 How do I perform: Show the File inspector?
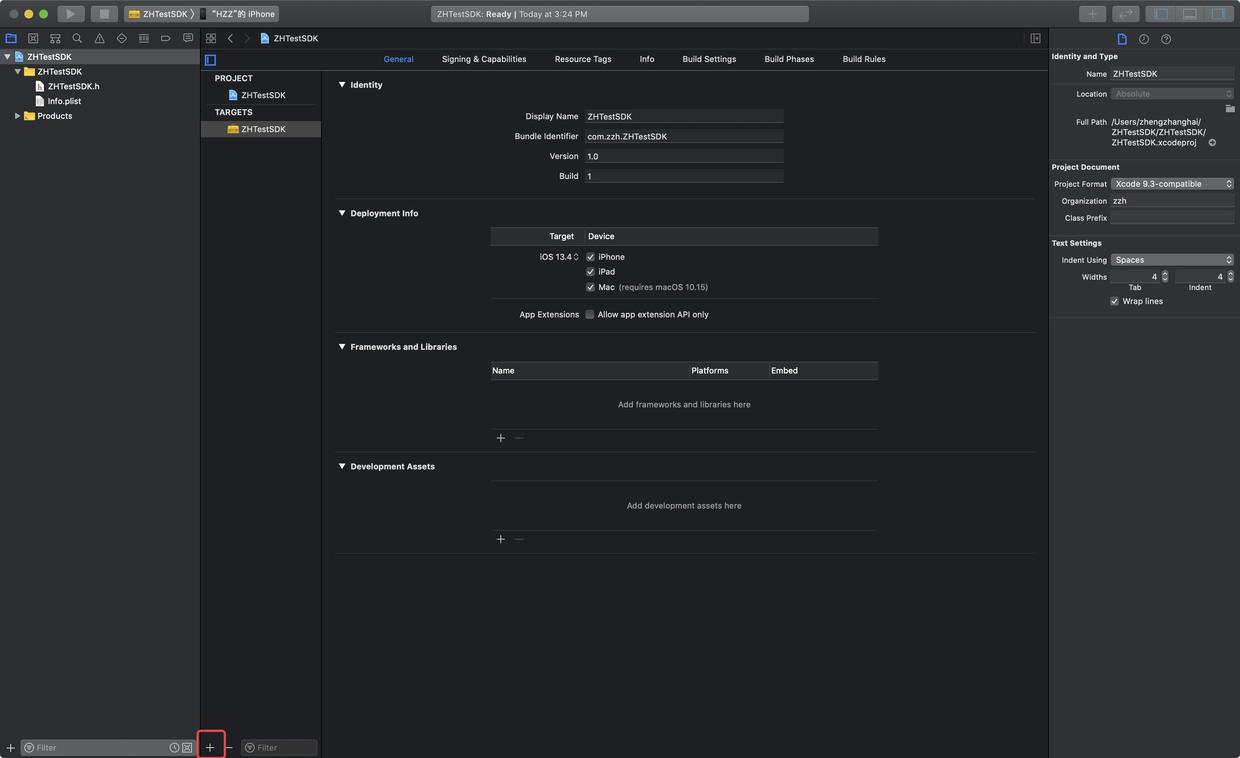(x=1122, y=39)
